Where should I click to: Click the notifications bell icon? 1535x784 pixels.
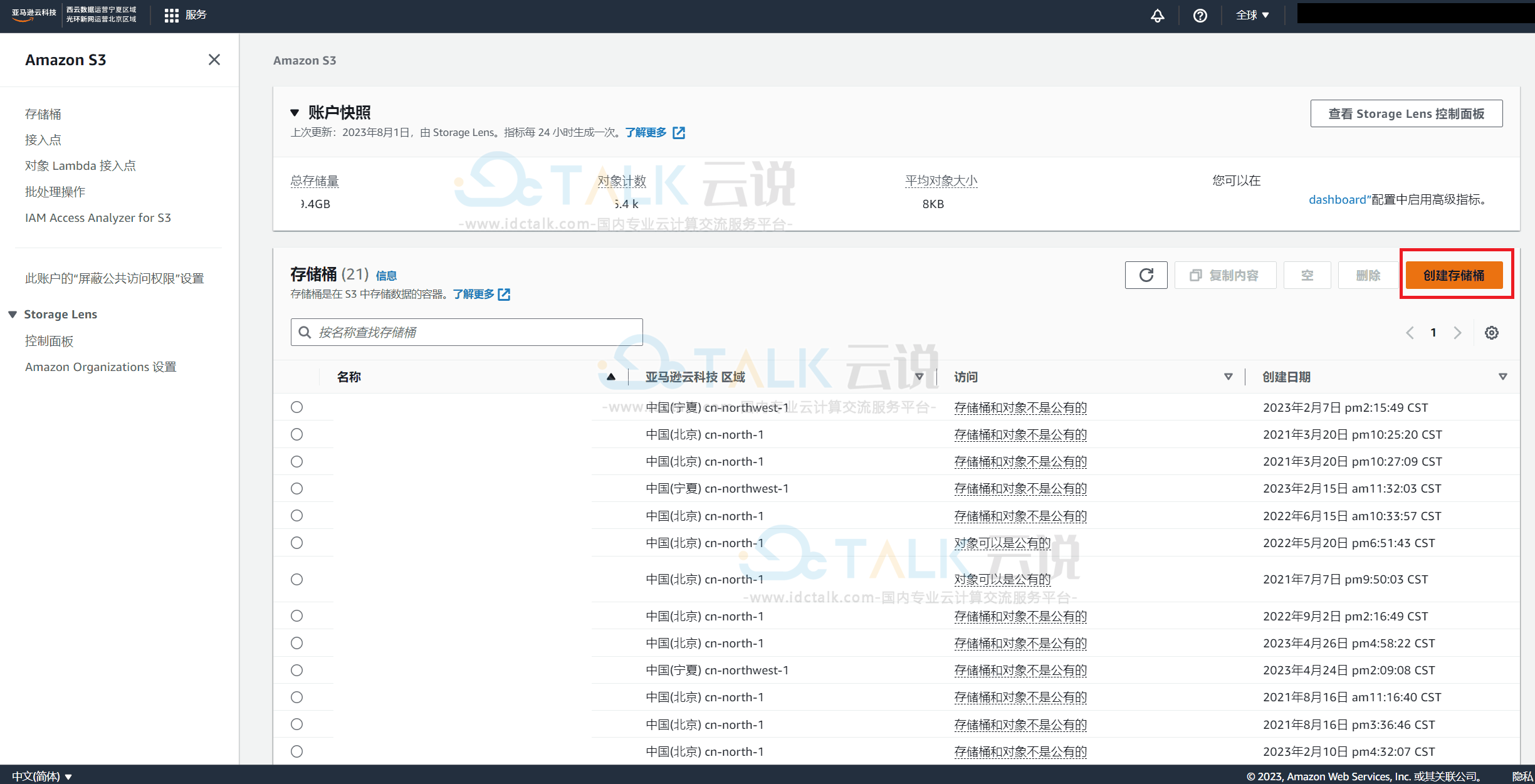pos(1157,16)
